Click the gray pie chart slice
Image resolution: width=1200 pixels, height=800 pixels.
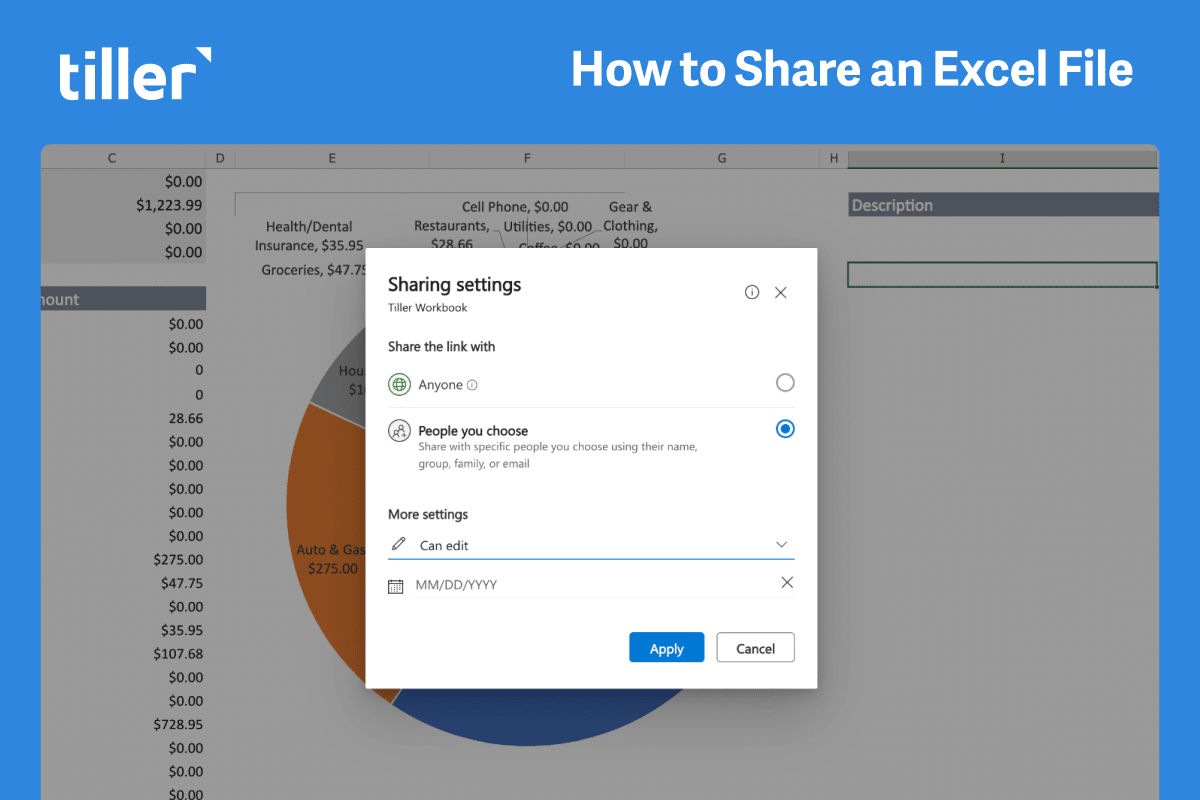[x=340, y=385]
